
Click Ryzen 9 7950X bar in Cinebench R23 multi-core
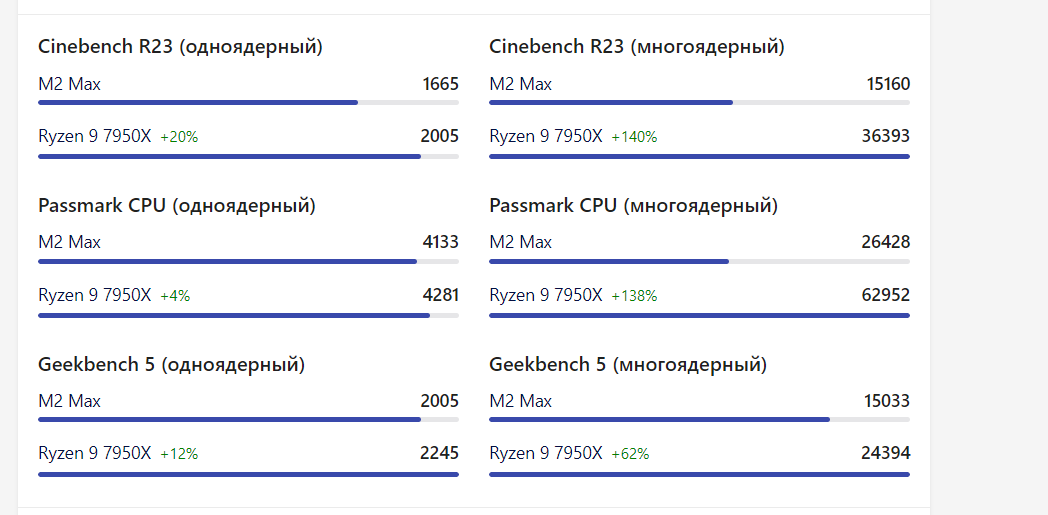(x=699, y=156)
